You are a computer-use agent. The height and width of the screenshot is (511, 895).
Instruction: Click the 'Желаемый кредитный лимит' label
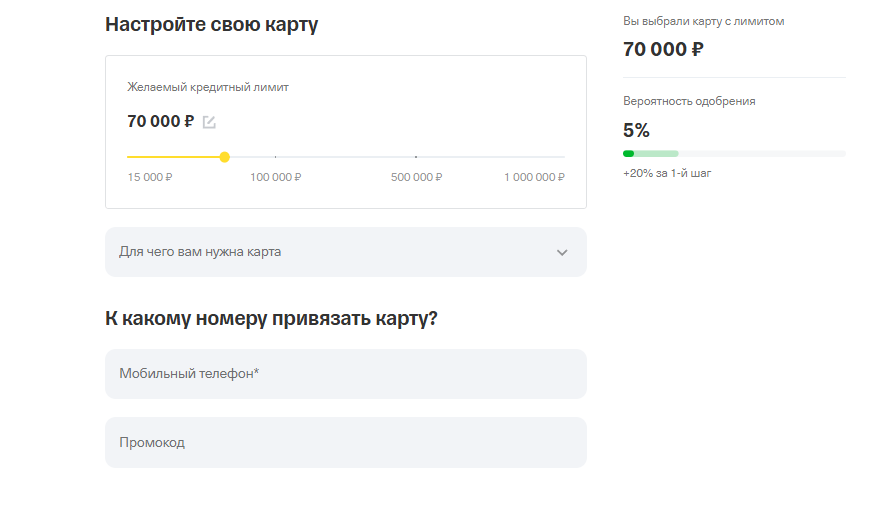point(208,87)
